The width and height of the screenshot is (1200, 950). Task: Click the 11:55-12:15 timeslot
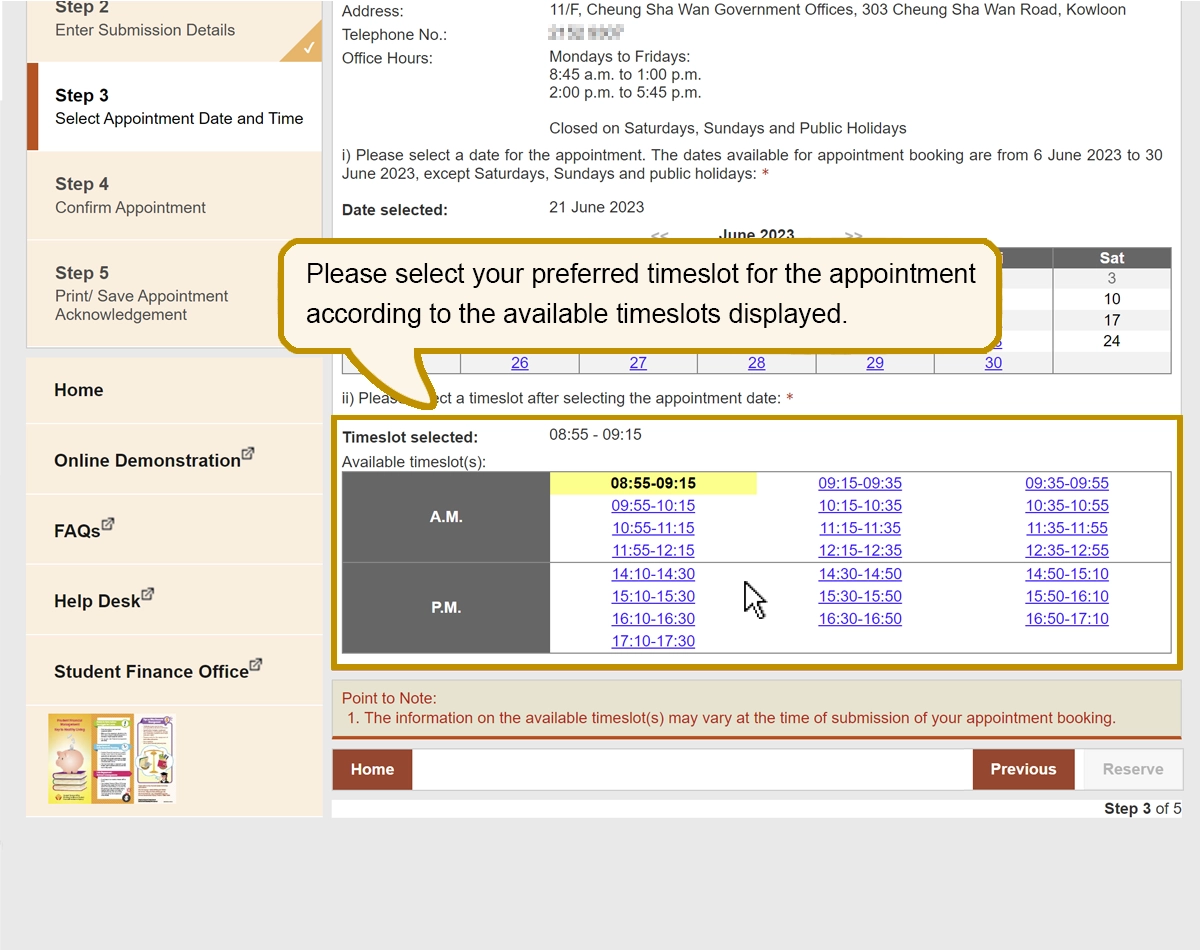653,551
